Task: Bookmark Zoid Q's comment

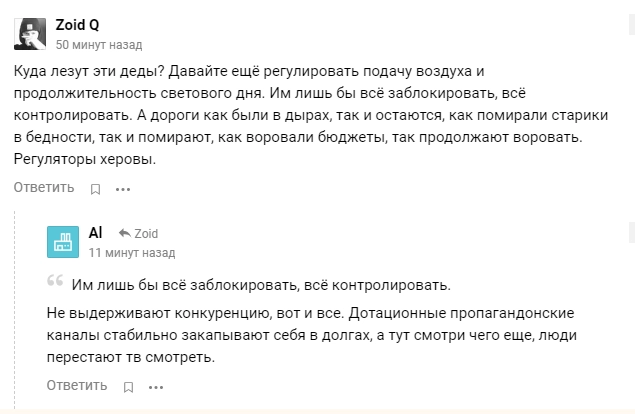Action: [96, 188]
